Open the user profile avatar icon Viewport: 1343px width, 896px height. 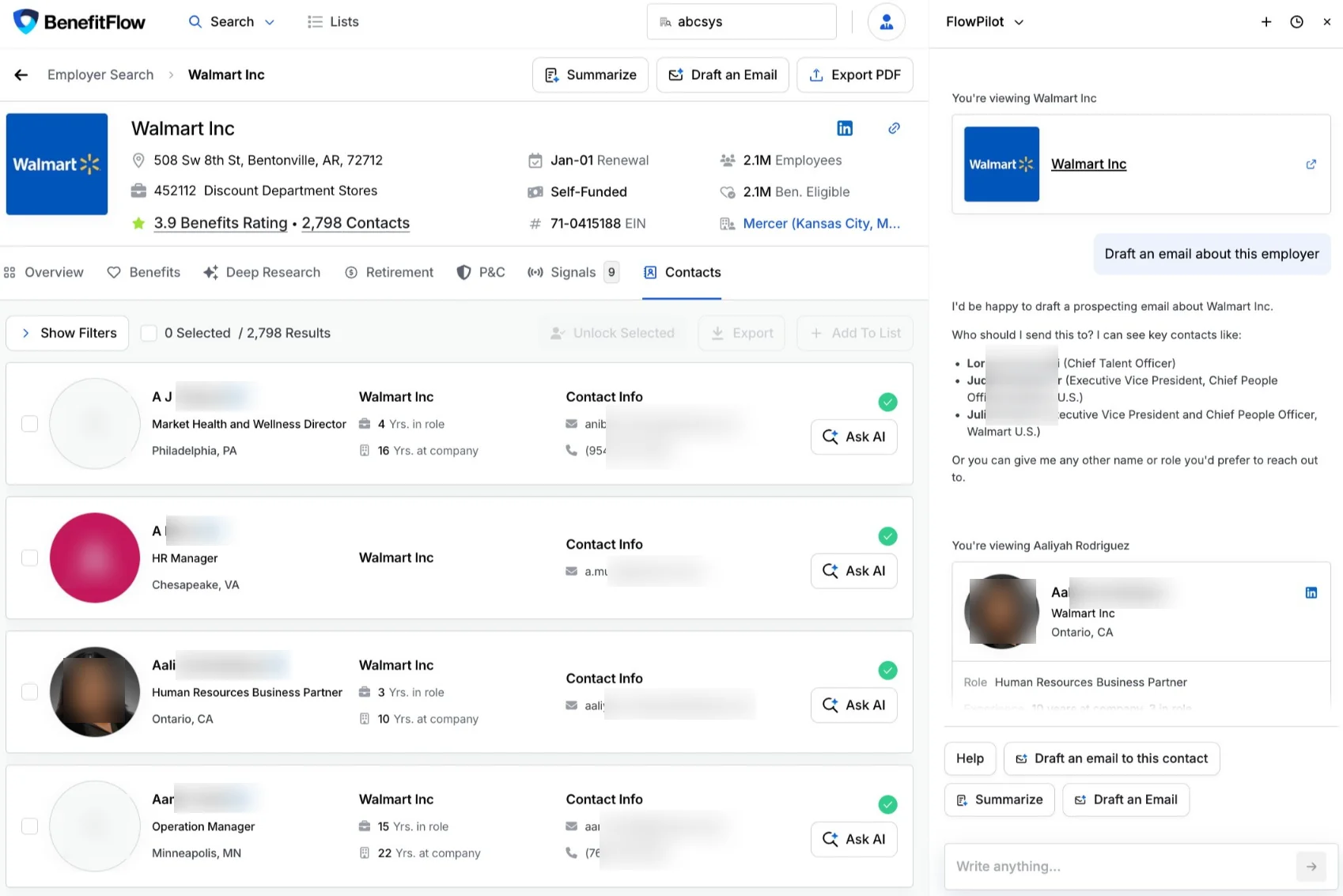(x=886, y=21)
